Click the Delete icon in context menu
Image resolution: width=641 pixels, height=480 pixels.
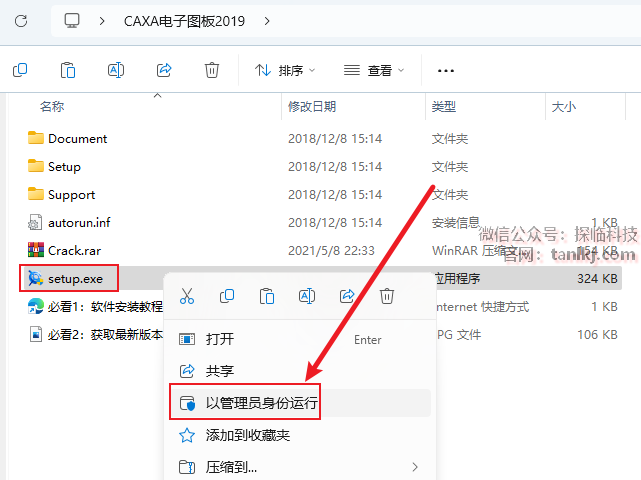coord(387,296)
